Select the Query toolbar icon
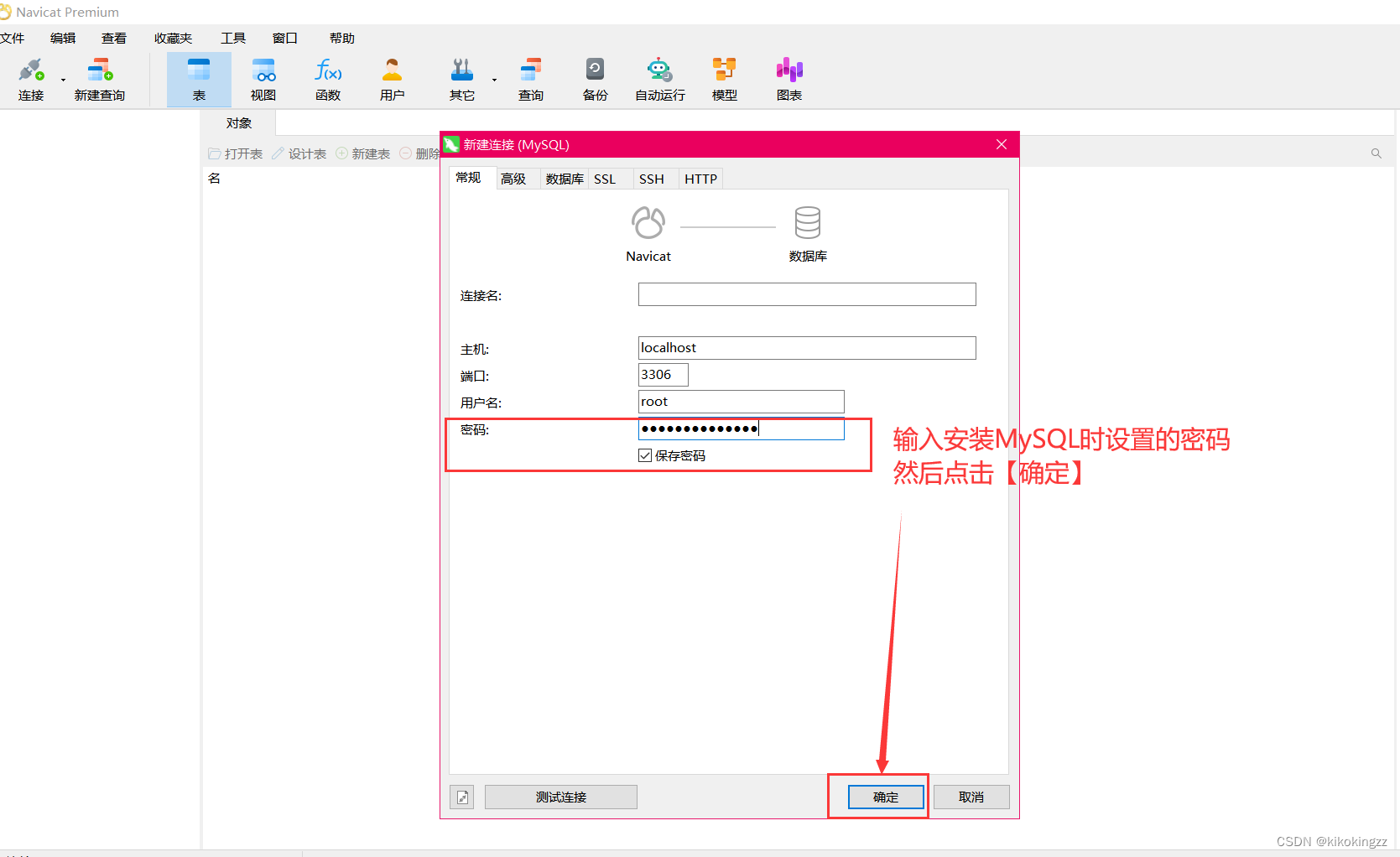The width and height of the screenshot is (1400, 857). (531, 80)
